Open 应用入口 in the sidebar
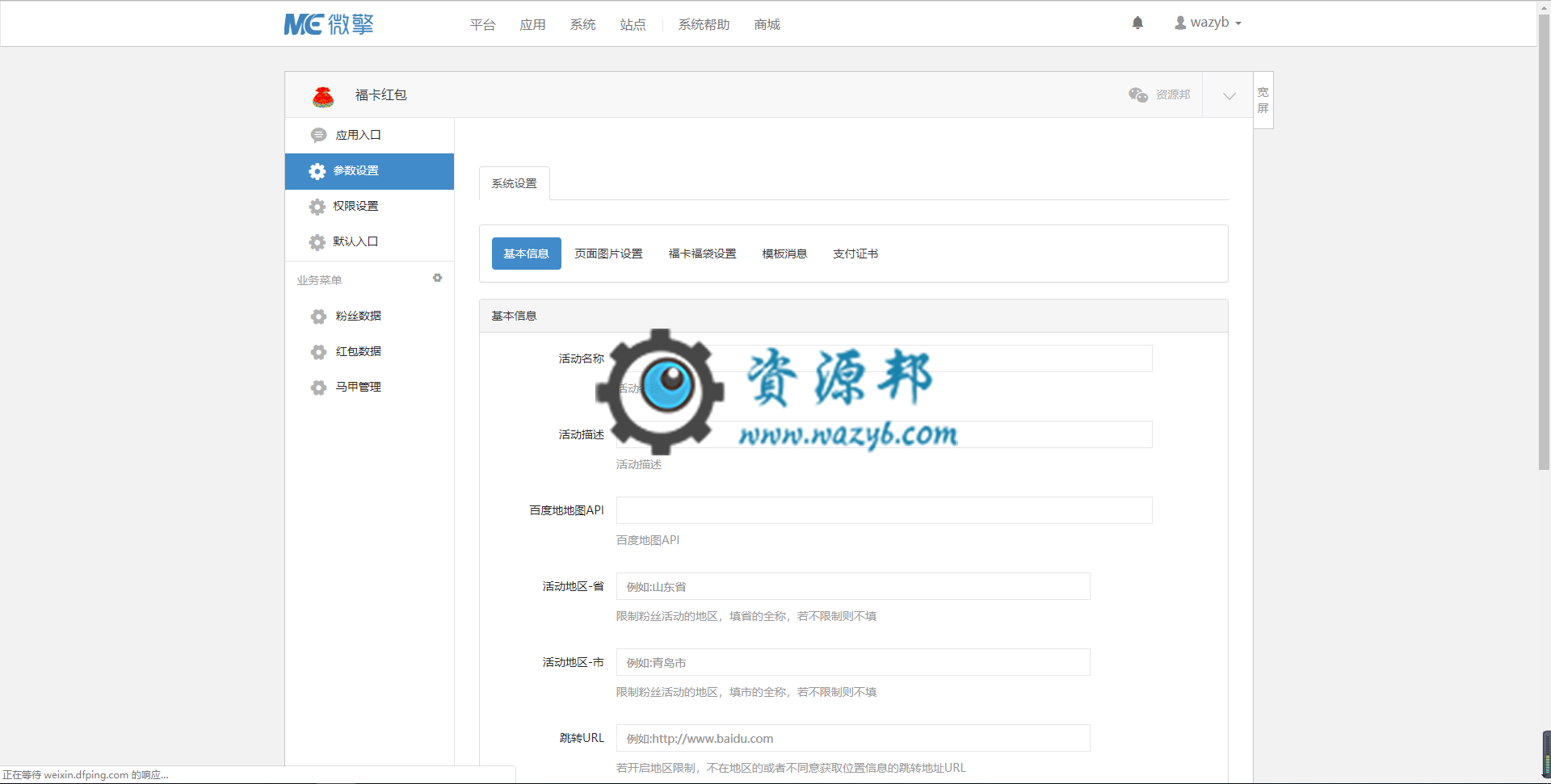The width and height of the screenshot is (1551, 784). pos(369,135)
